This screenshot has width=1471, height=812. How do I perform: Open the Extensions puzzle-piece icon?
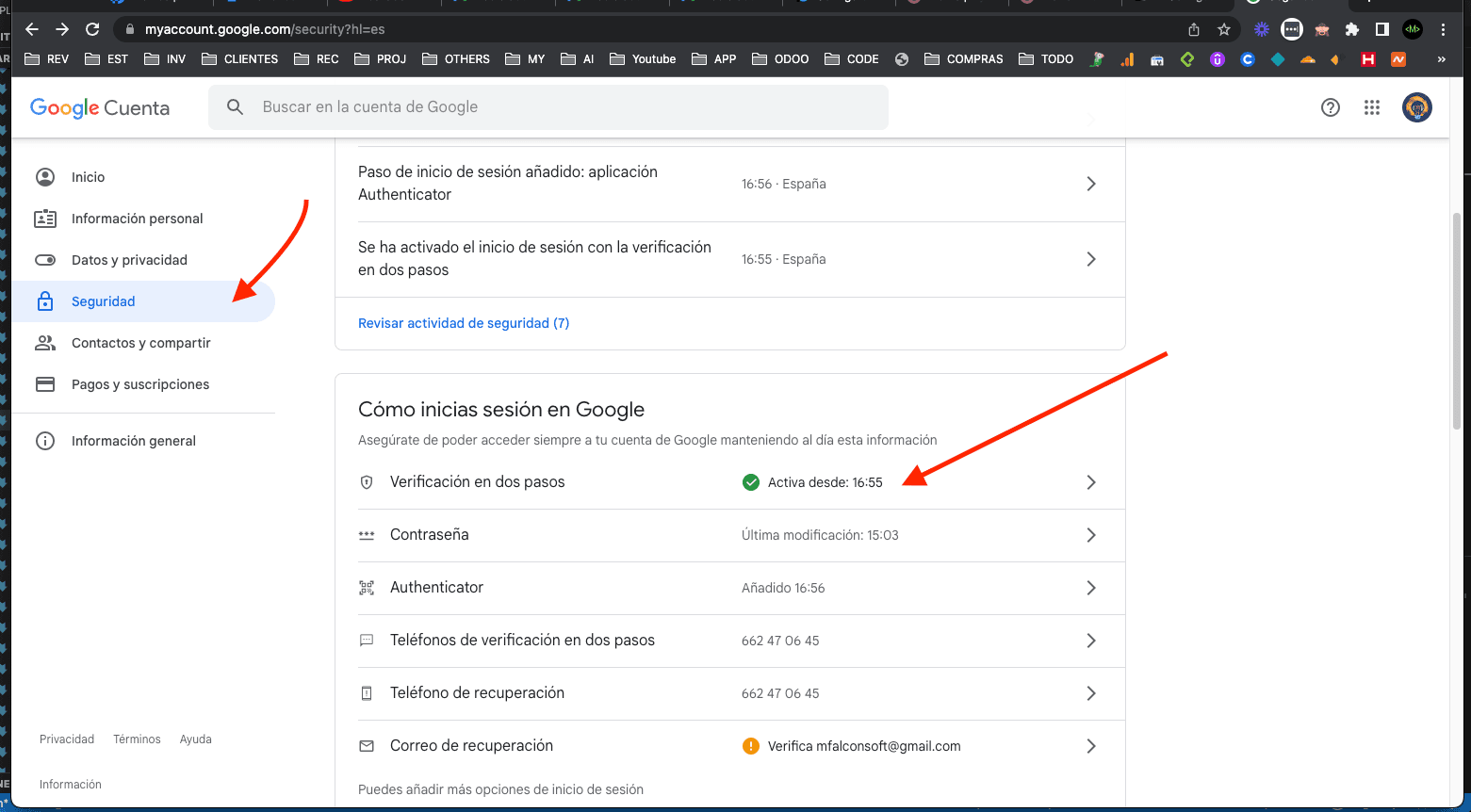(1352, 29)
